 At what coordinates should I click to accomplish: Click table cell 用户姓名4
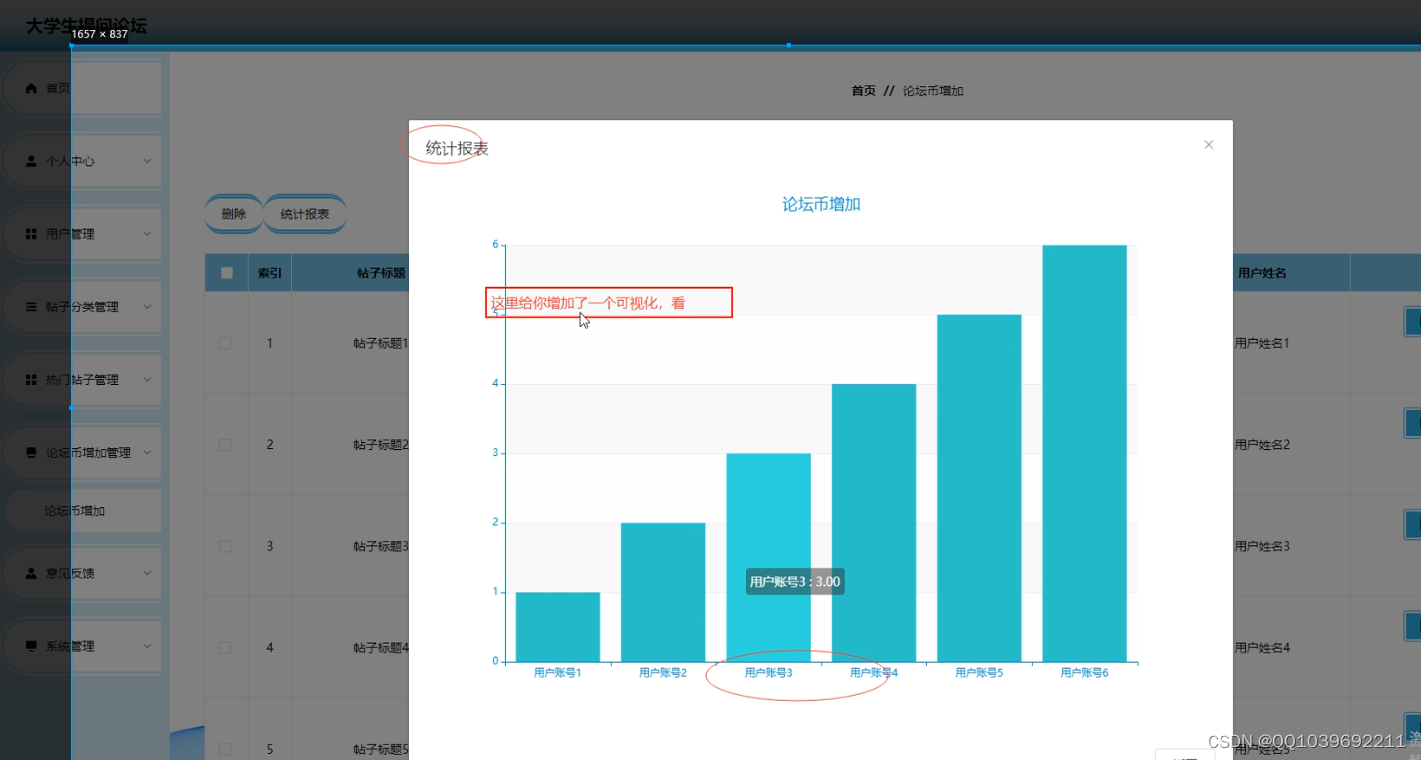tap(1262, 648)
